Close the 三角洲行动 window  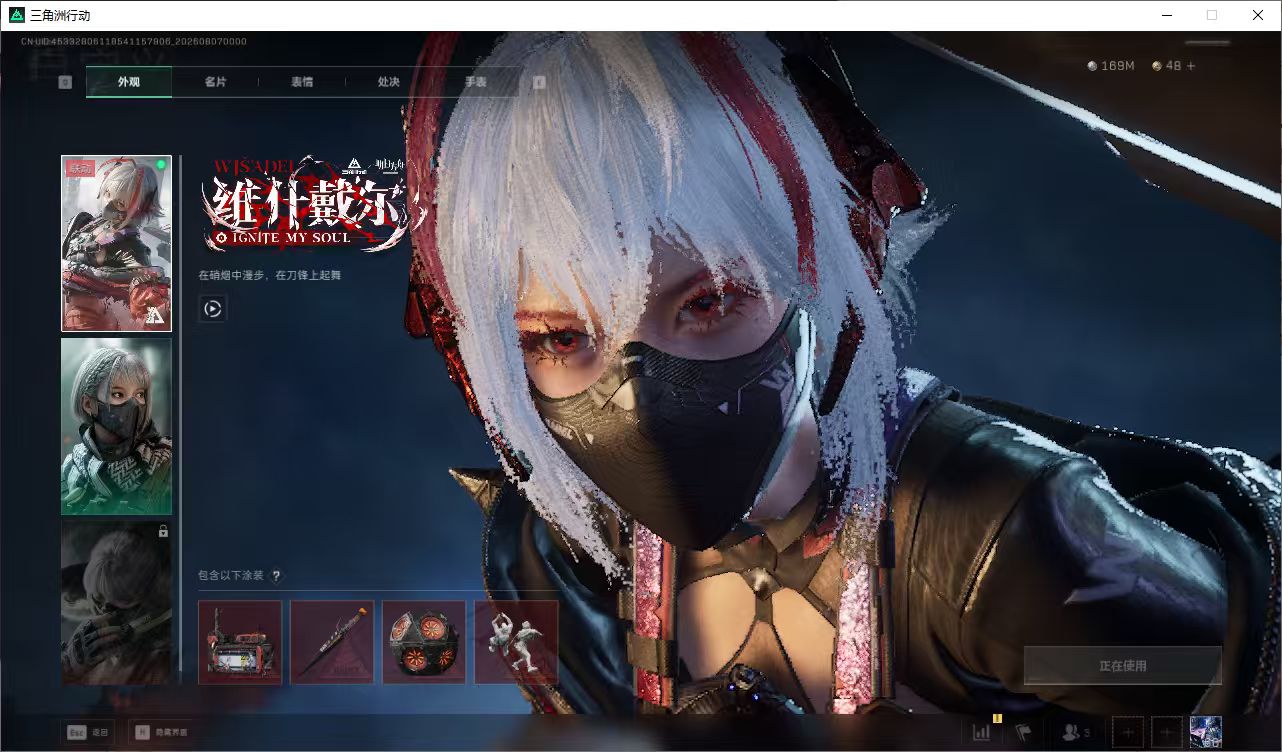coord(1258,15)
